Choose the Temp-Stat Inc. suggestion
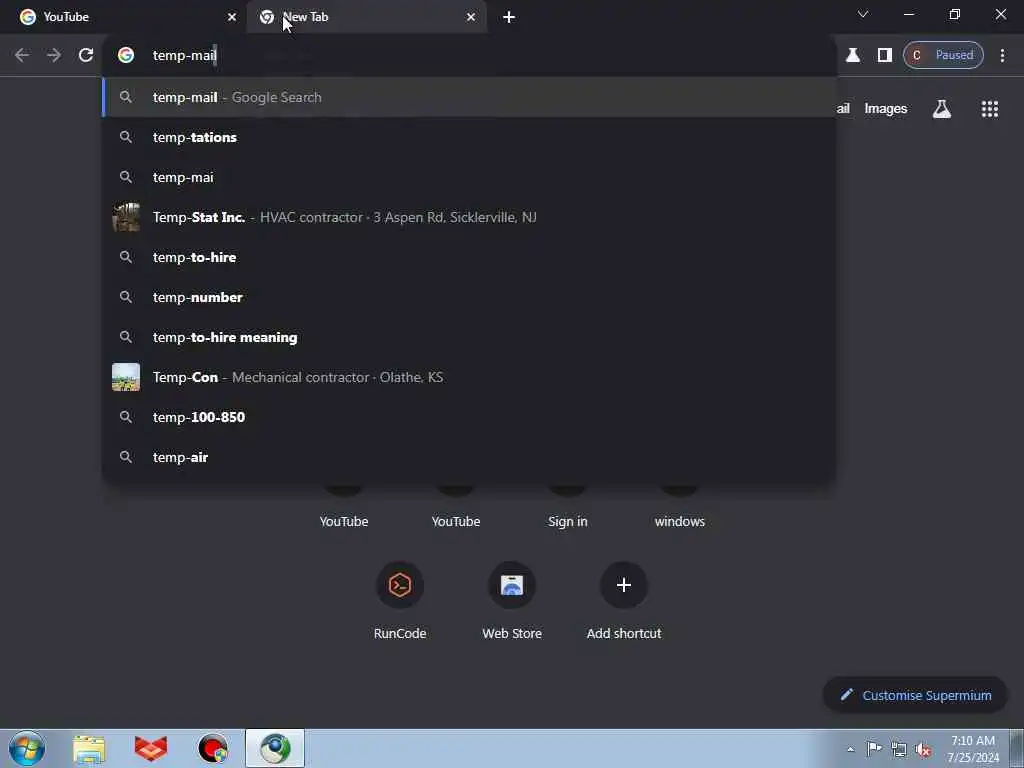The image size is (1024, 768). click(x=469, y=217)
